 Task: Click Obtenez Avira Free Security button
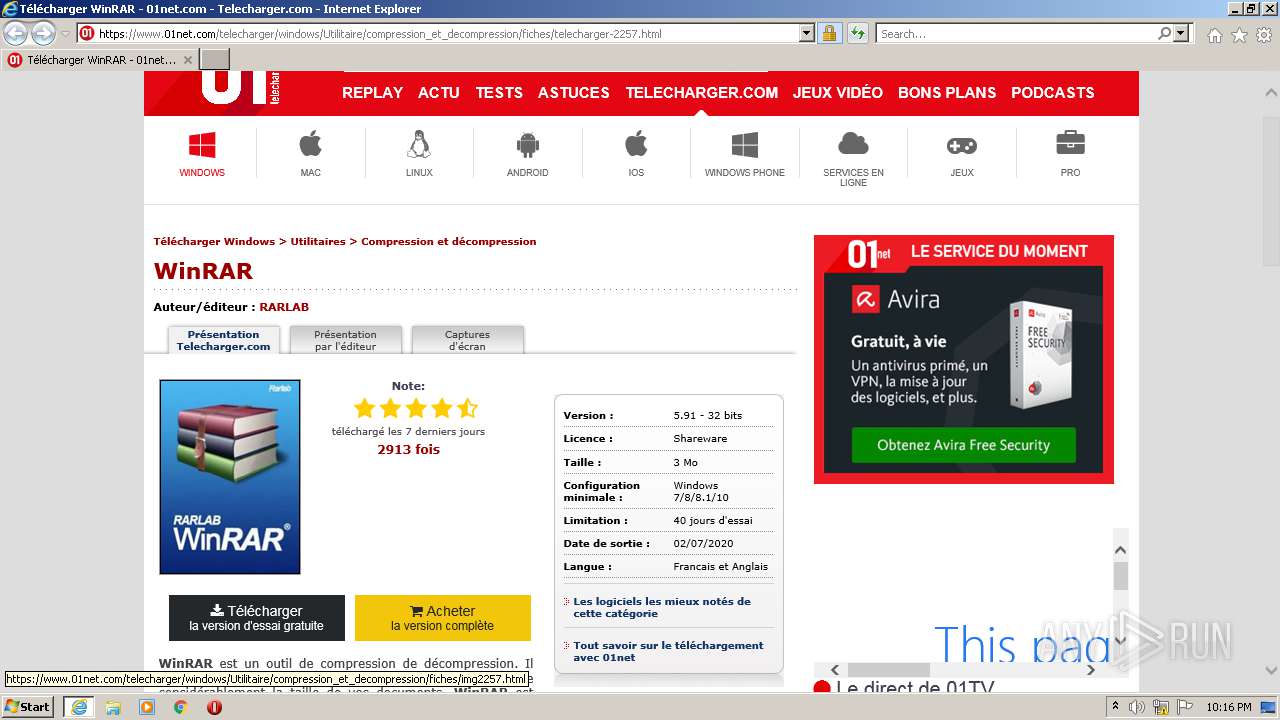click(964, 445)
